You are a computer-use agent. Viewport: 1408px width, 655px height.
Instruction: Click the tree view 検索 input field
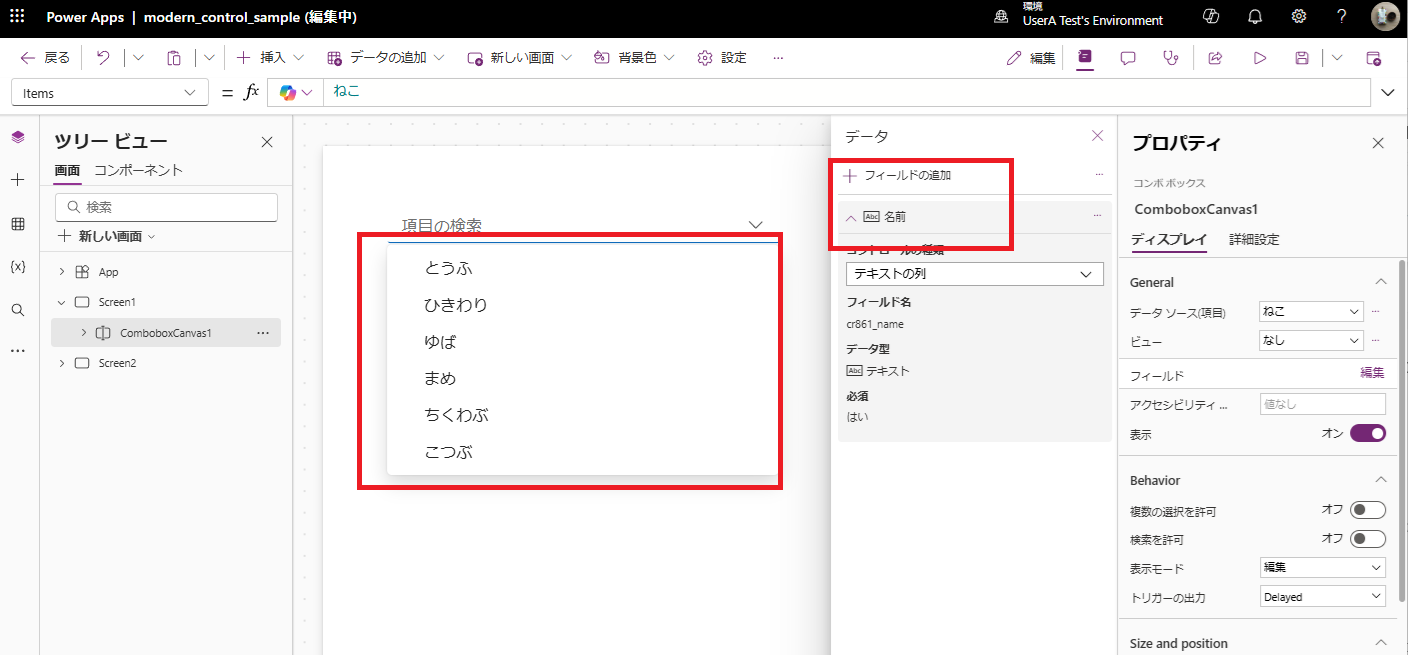pos(167,207)
